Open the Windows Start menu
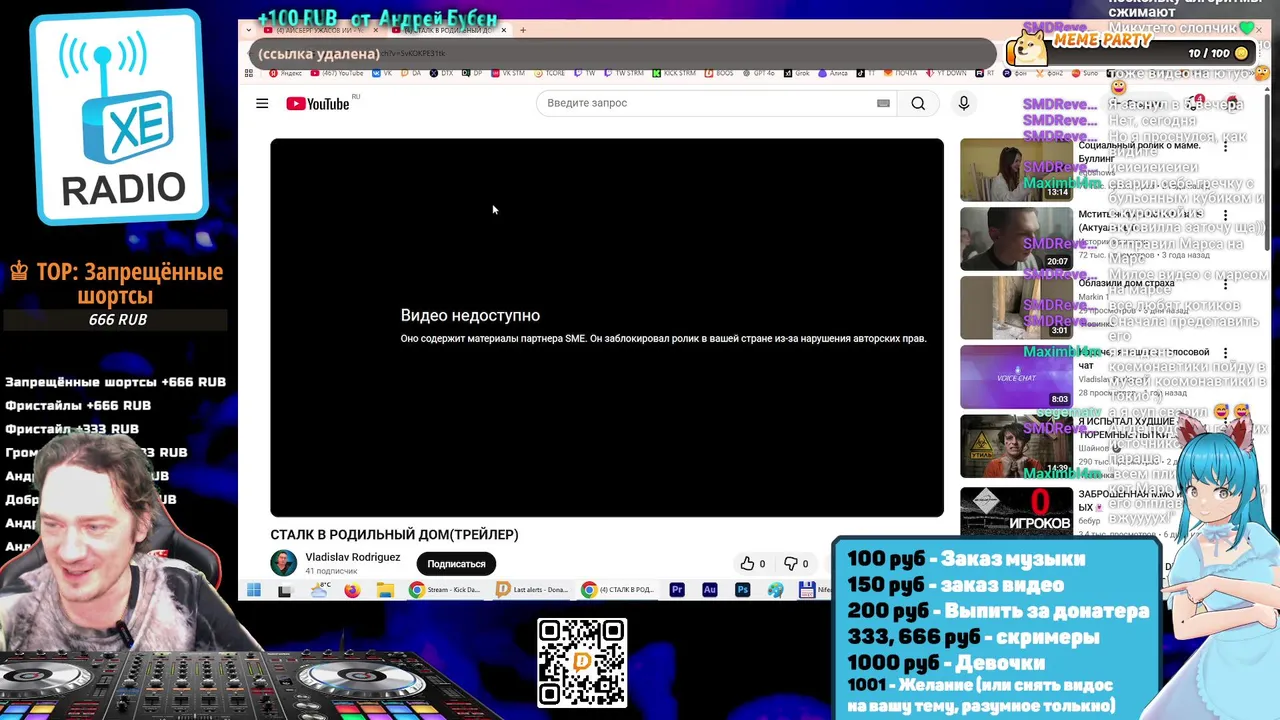Viewport: 1280px width, 720px height. pyautogui.click(x=254, y=591)
